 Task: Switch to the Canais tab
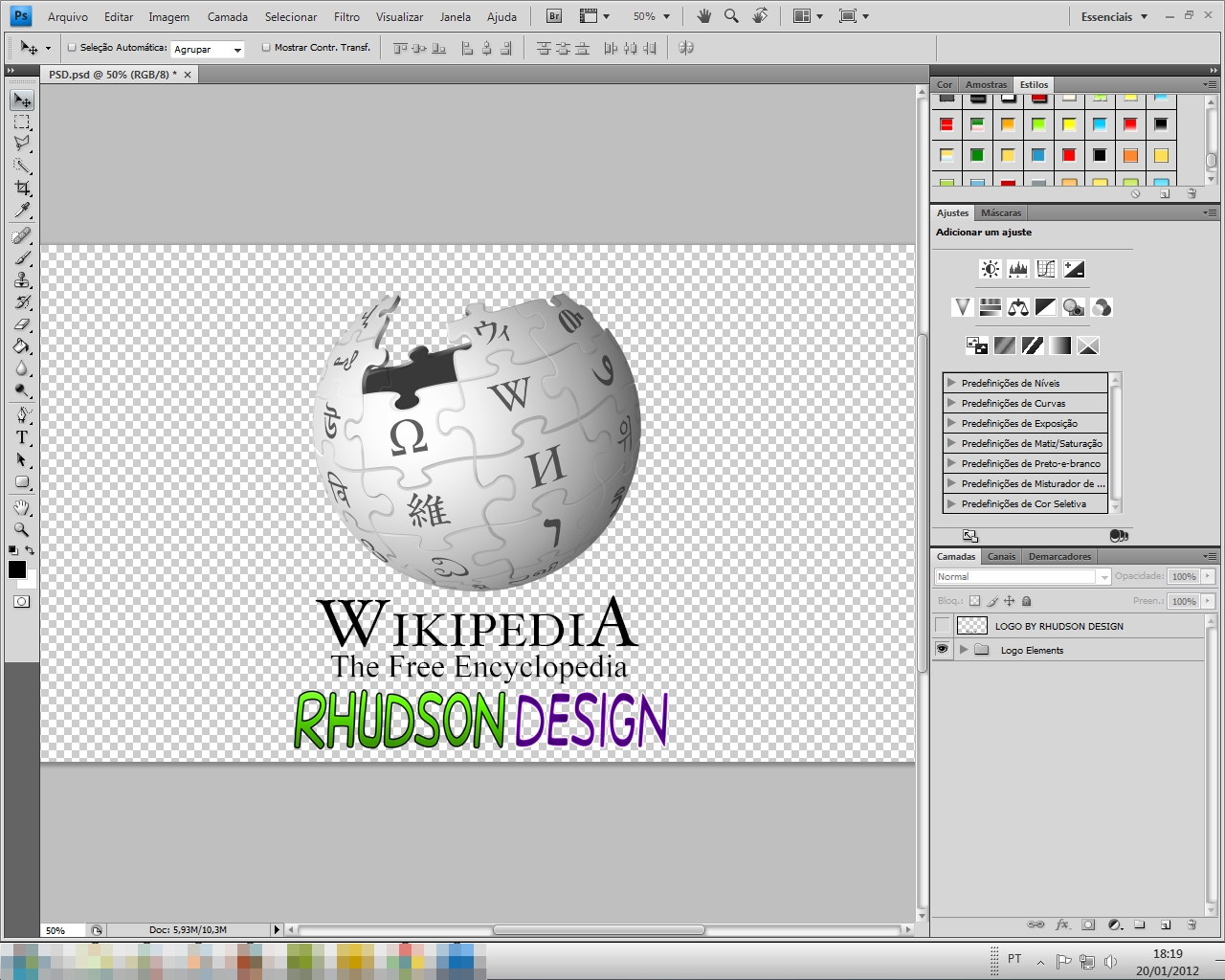point(1000,556)
